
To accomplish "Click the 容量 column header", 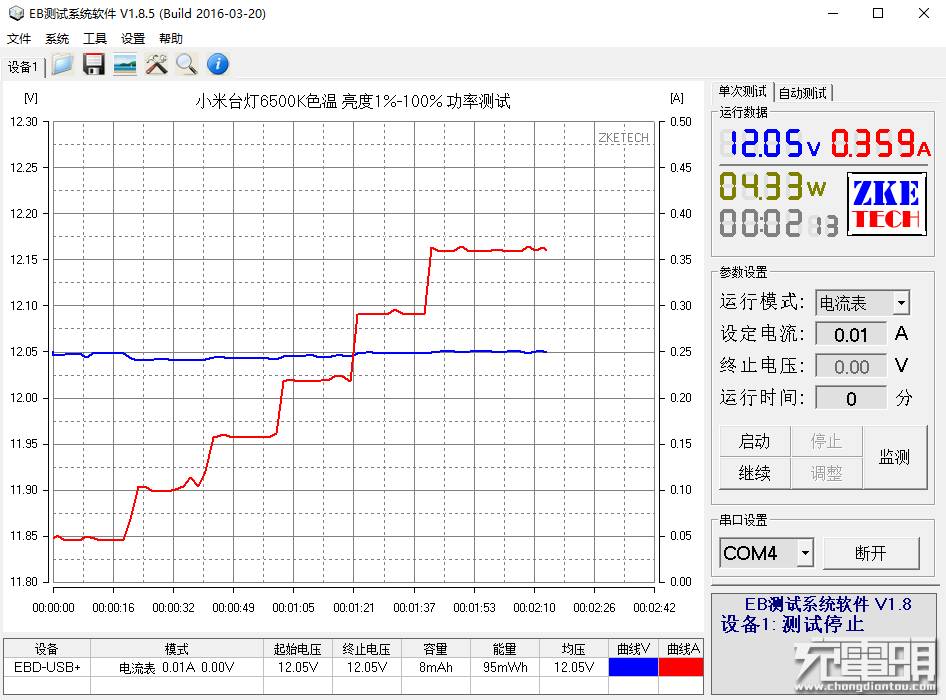I will tap(436, 649).
